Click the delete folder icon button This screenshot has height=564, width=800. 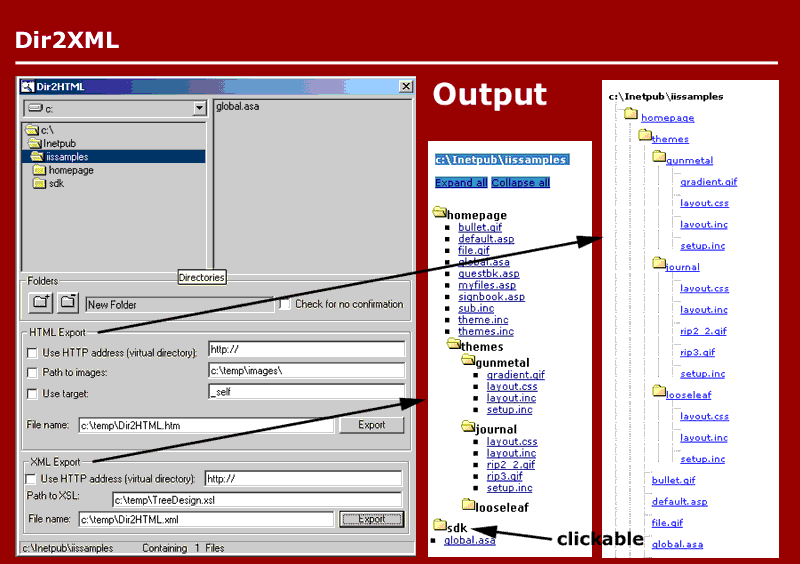68,302
